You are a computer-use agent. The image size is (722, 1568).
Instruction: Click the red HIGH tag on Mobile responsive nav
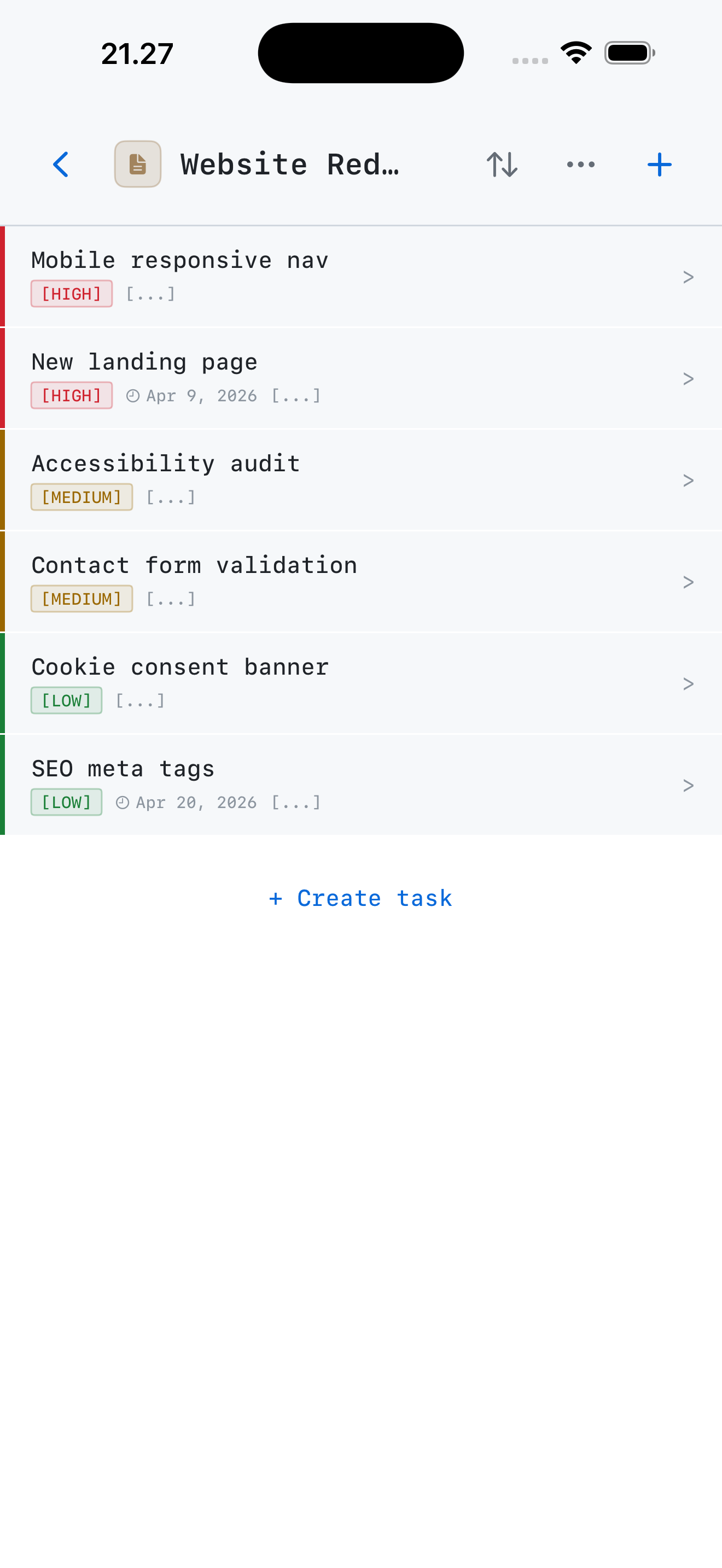[72, 294]
